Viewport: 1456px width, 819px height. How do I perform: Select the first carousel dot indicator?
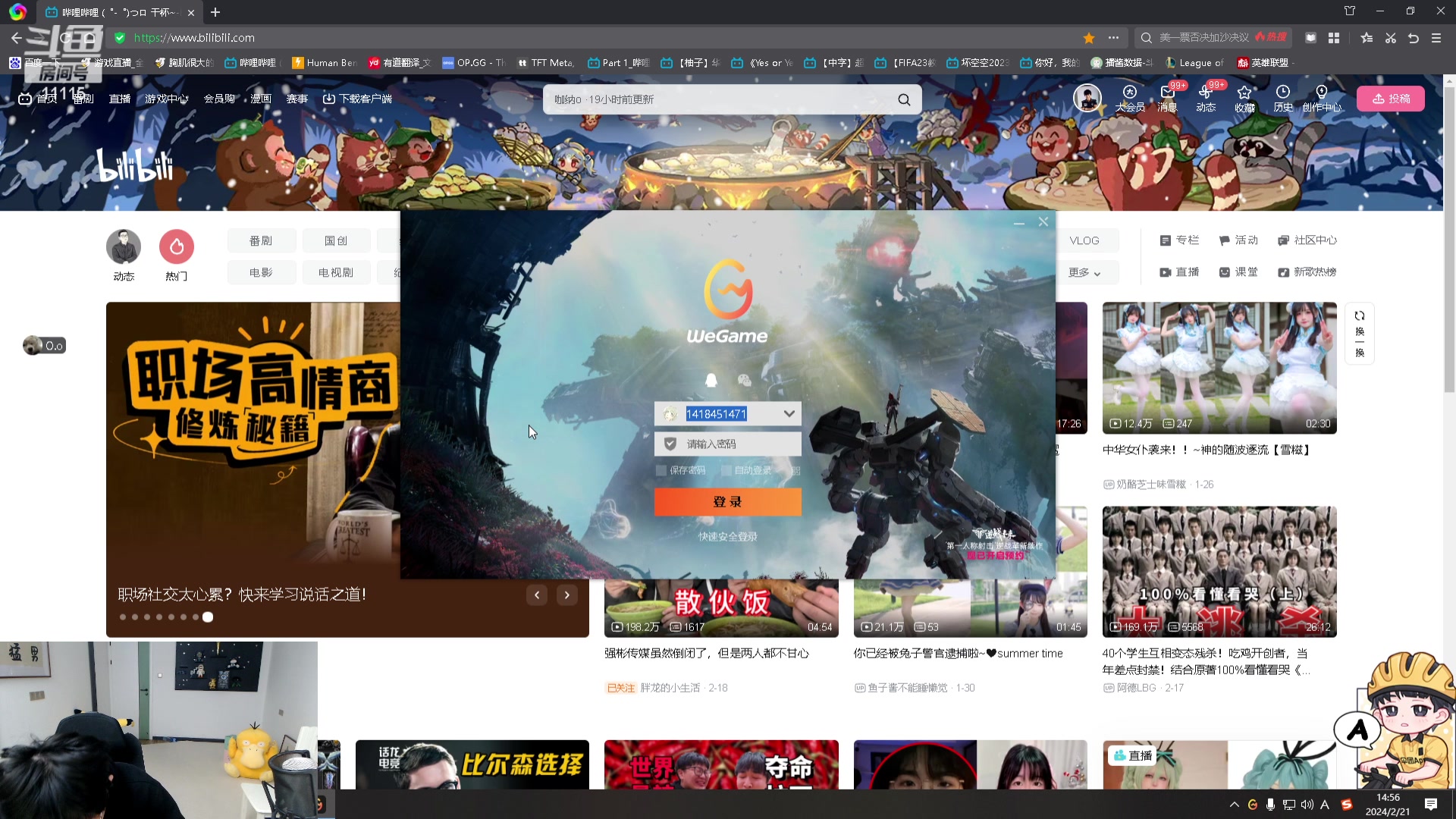pyautogui.click(x=123, y=617)
